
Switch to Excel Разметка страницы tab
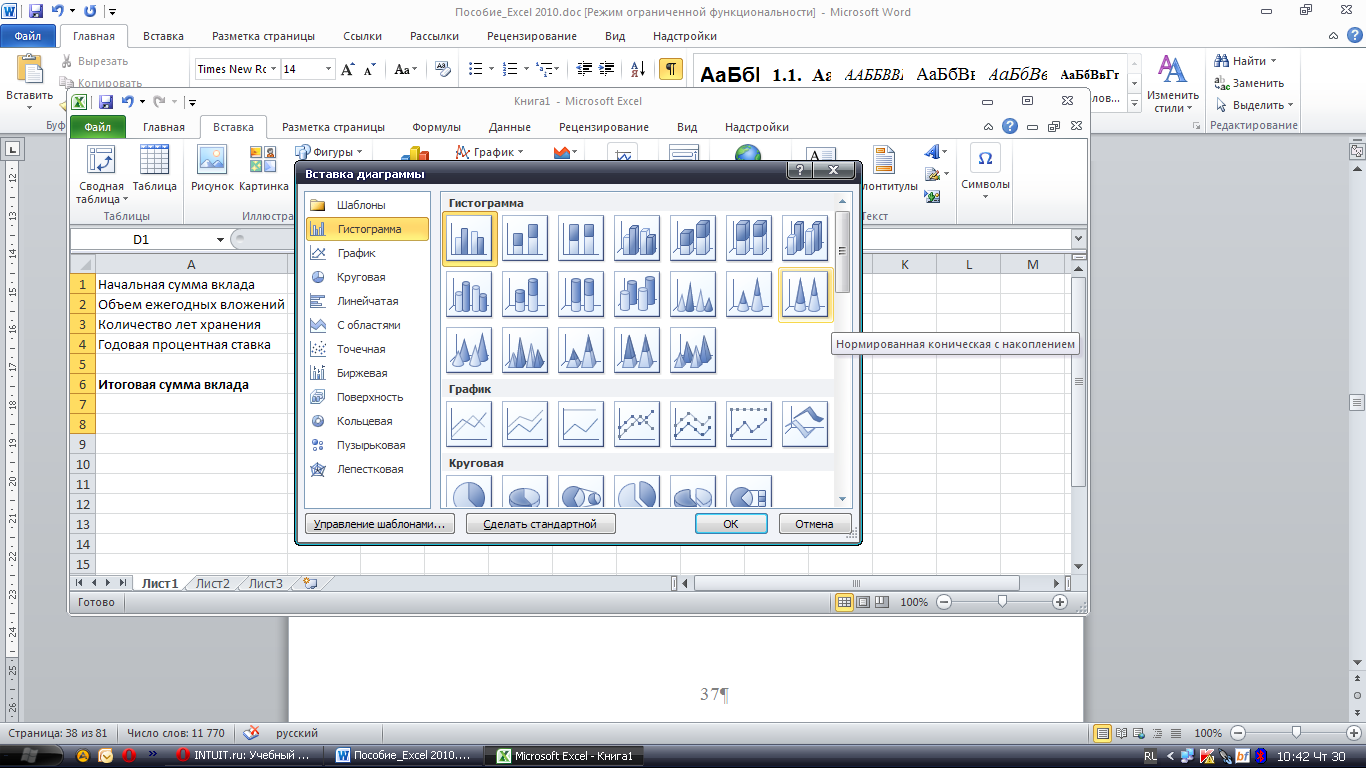point(333,127)
